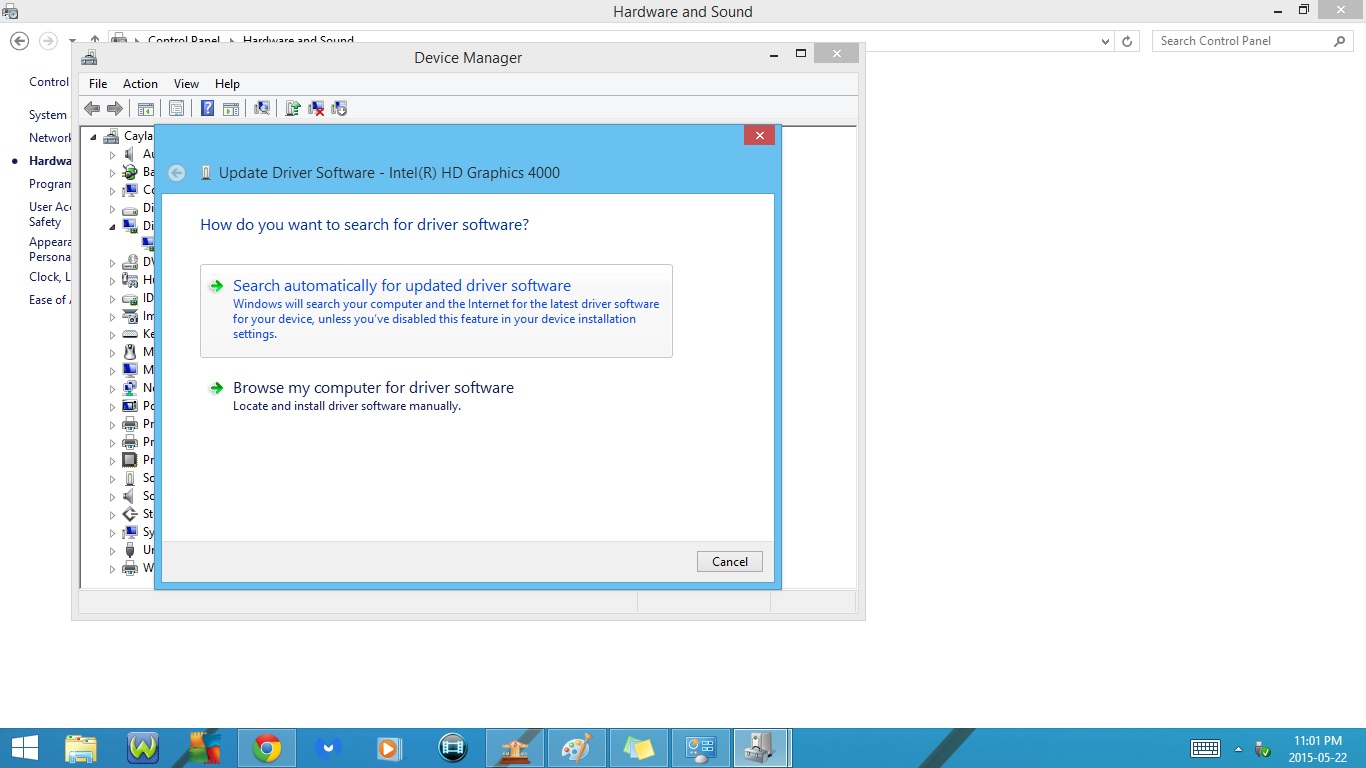
Task: Open the Help menu in Device Manager
Action: tap(227, 84)
